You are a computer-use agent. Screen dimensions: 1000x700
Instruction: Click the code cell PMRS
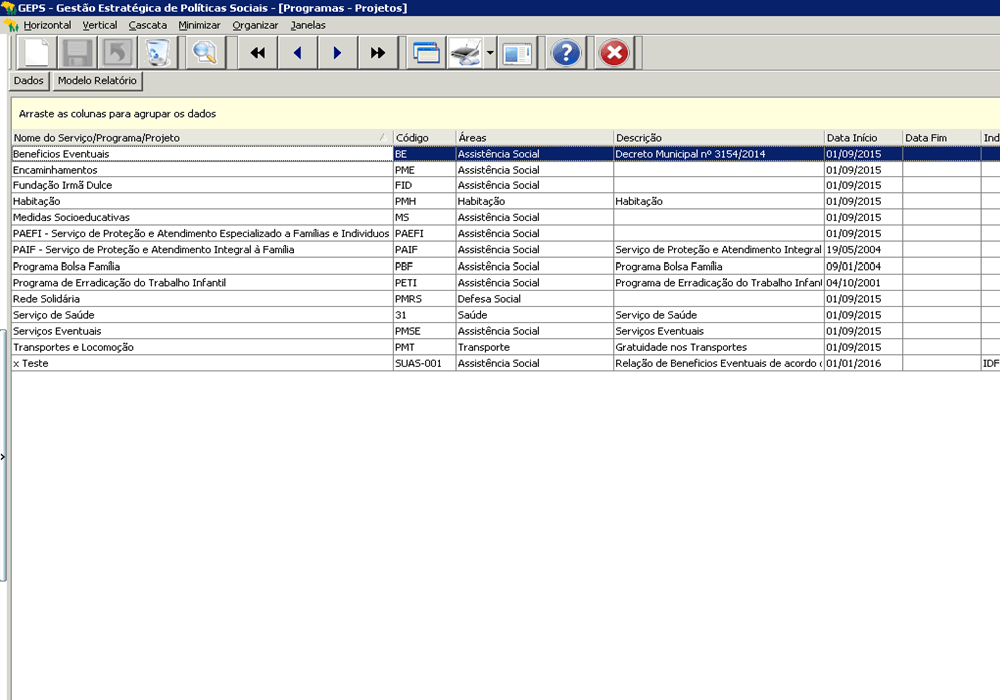pyautogui.click(x=424, y=299)
